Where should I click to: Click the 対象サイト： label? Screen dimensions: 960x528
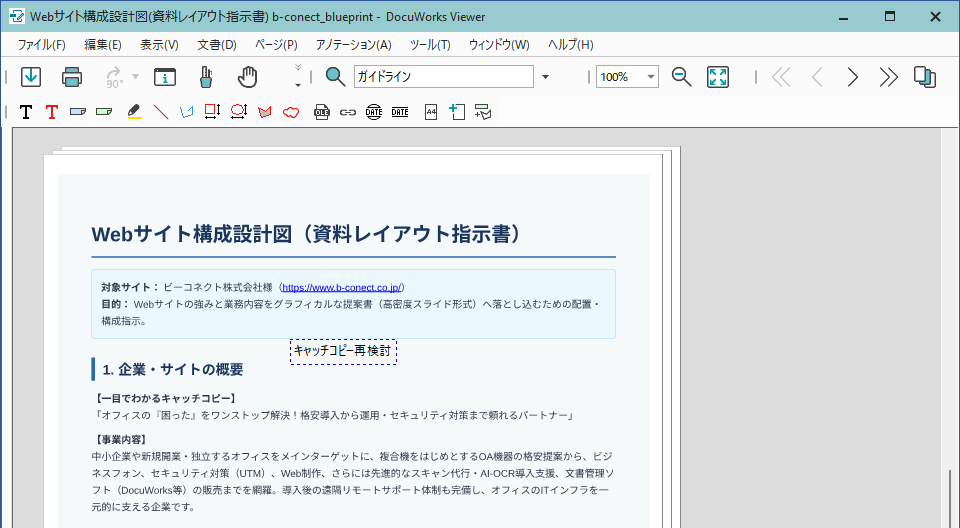tap(130, 287)
